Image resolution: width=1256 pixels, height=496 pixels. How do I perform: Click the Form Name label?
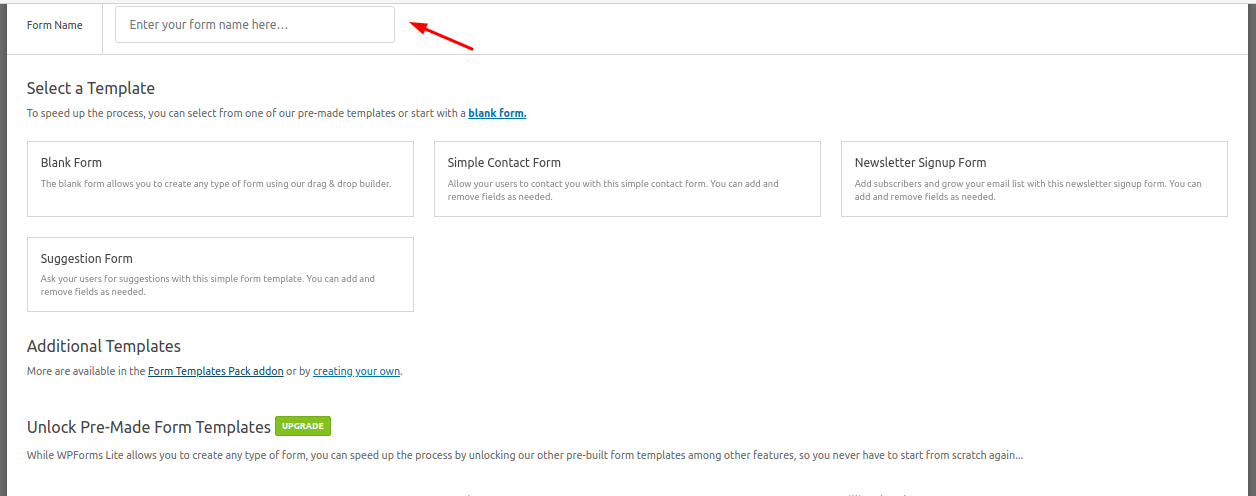point(55,25)
